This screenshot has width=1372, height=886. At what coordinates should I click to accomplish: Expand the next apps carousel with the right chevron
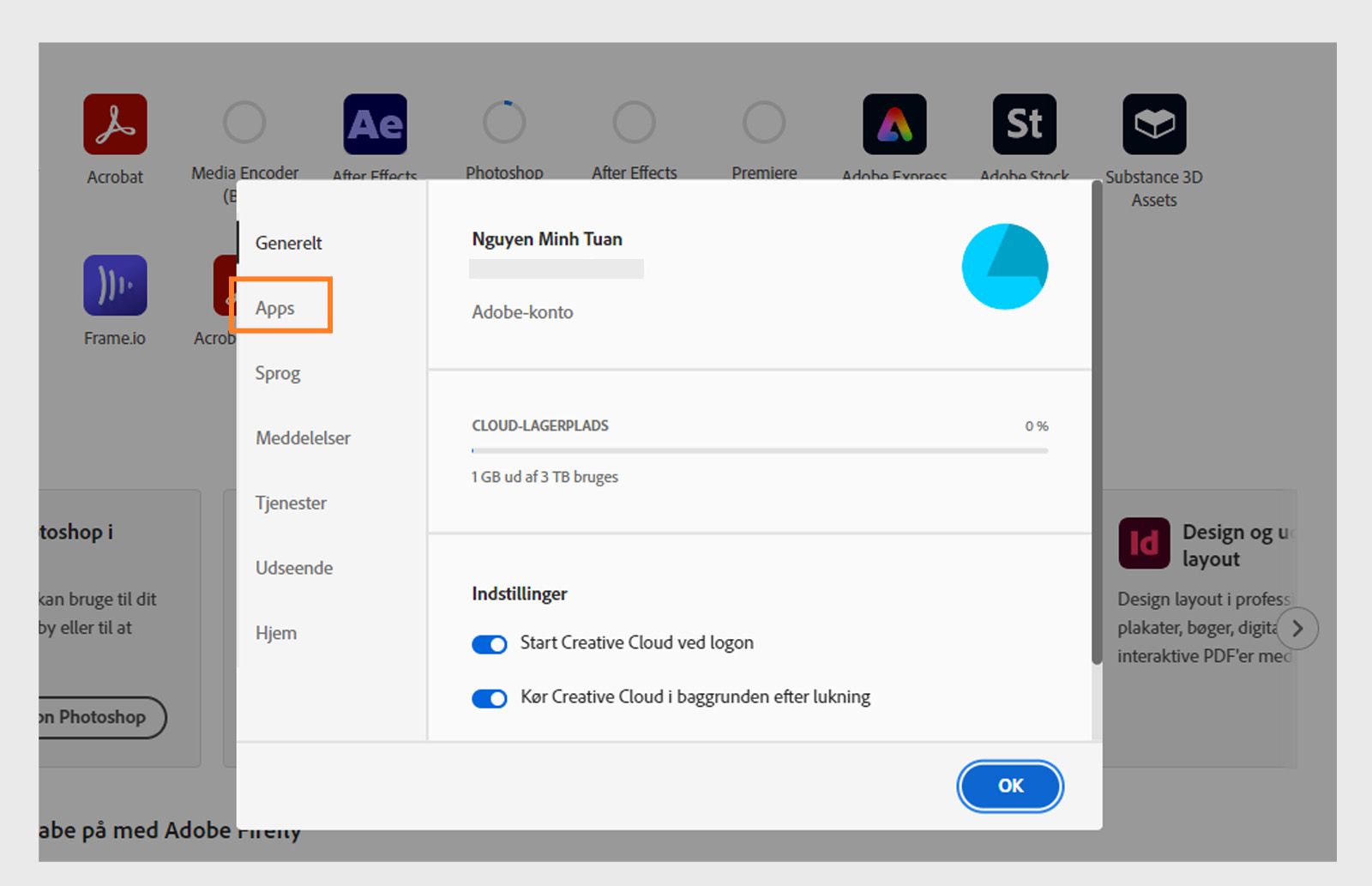pyautogui.click(x=1297, y=628)
